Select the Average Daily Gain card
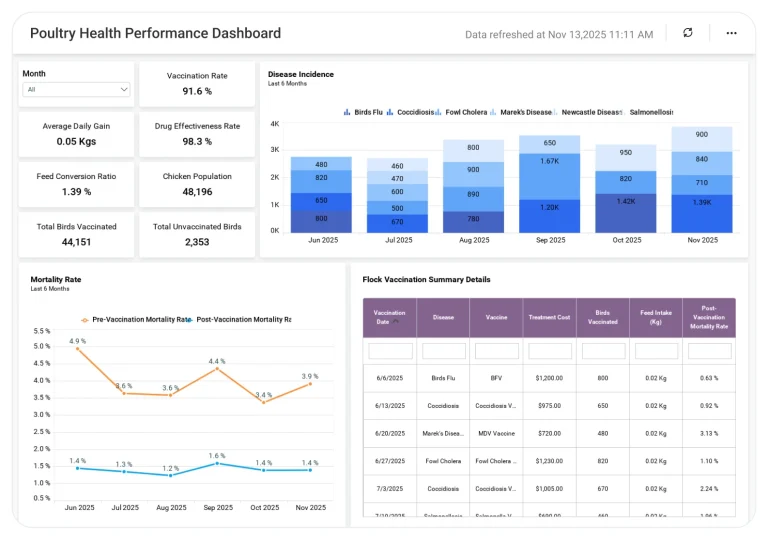 click(76, 134)
